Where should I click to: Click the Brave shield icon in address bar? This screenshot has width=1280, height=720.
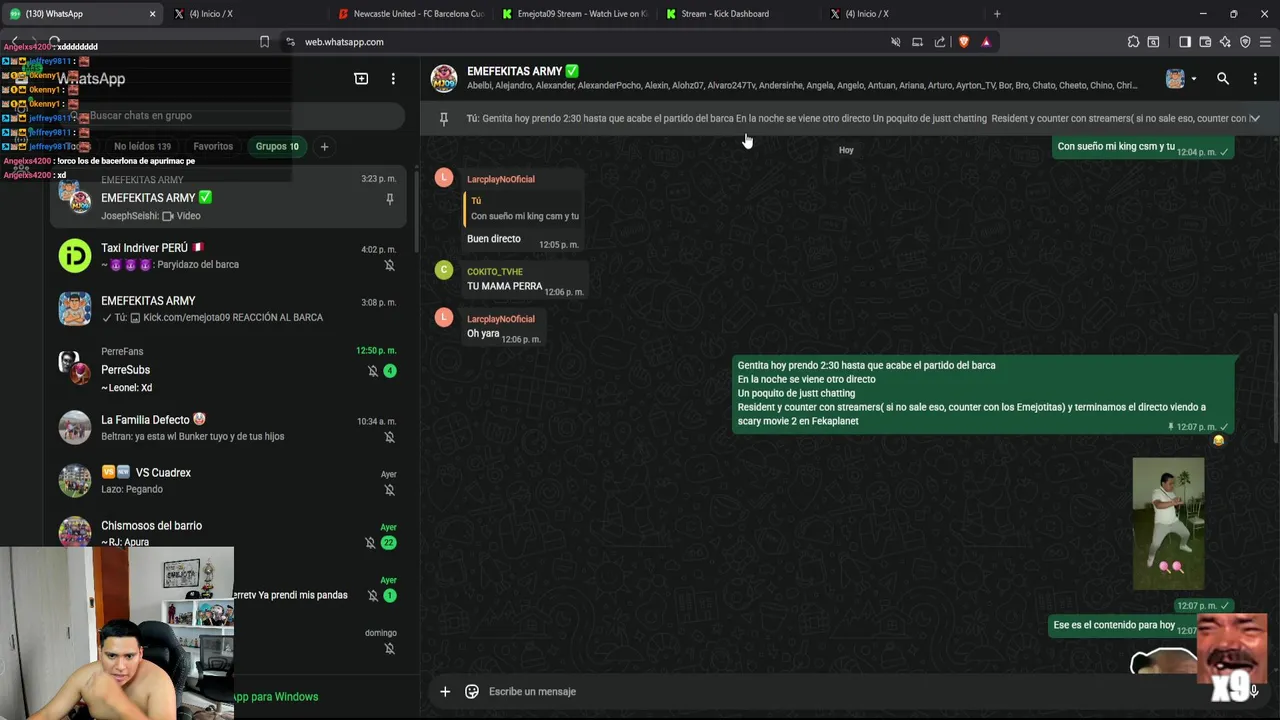pyautogui.click(x=964, y=42)
